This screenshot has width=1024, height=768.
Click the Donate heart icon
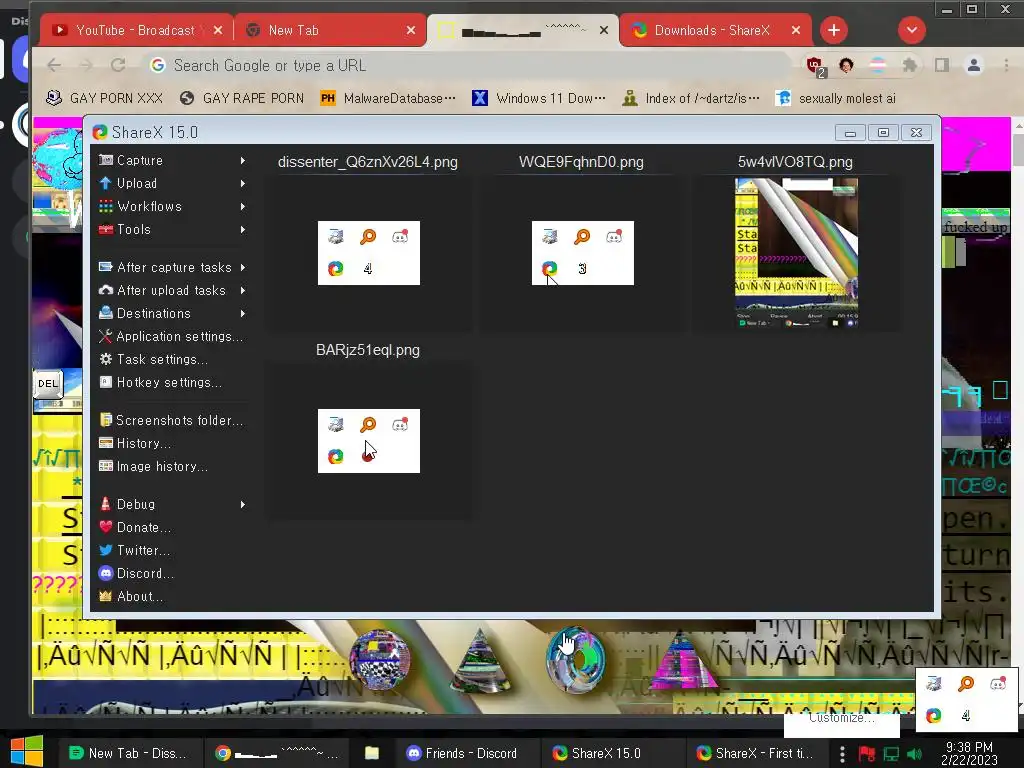coord(105,527)
